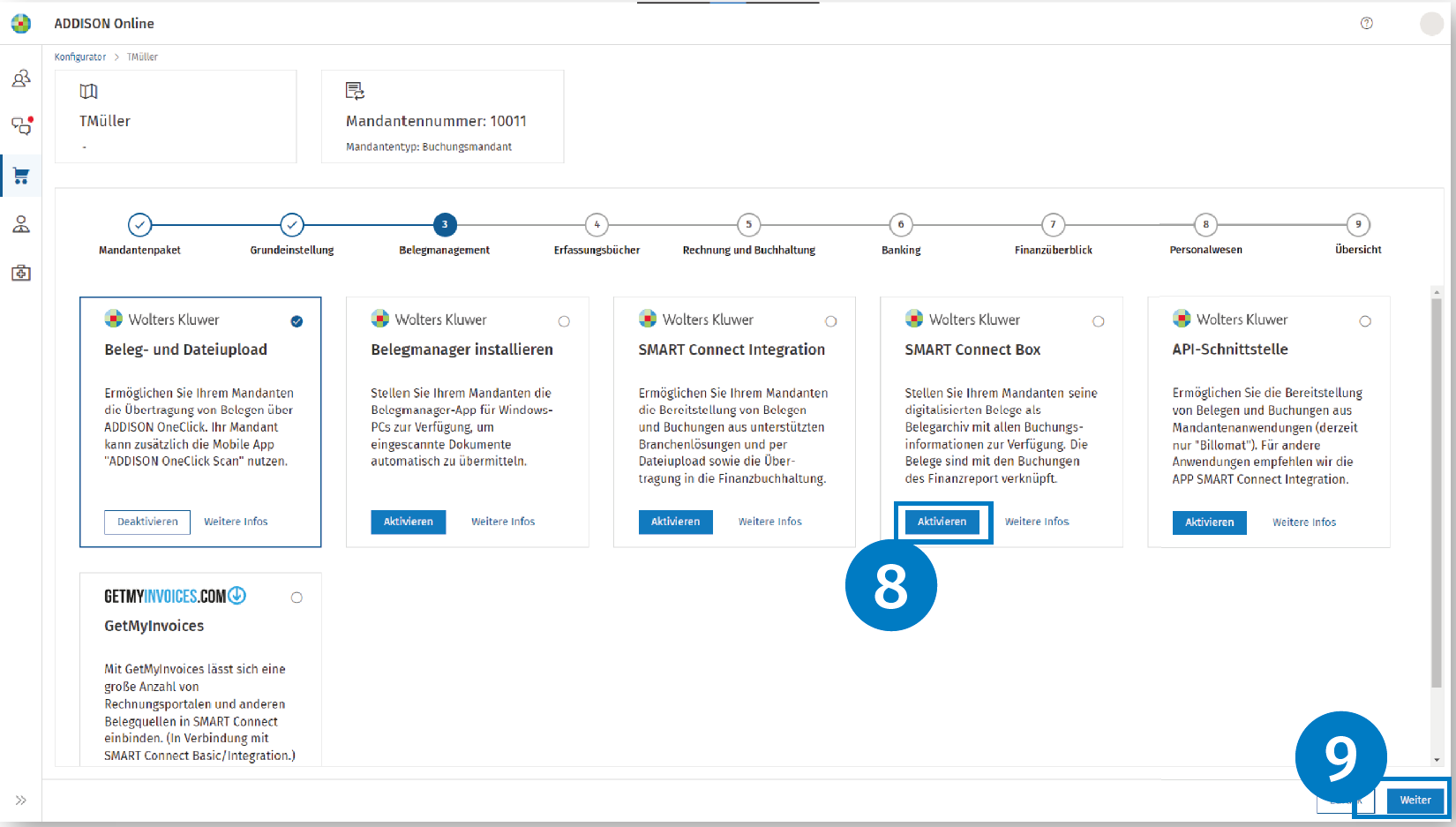
Task: Select SMART Connect Integration radio button
Action: click(x=831, y=321)
